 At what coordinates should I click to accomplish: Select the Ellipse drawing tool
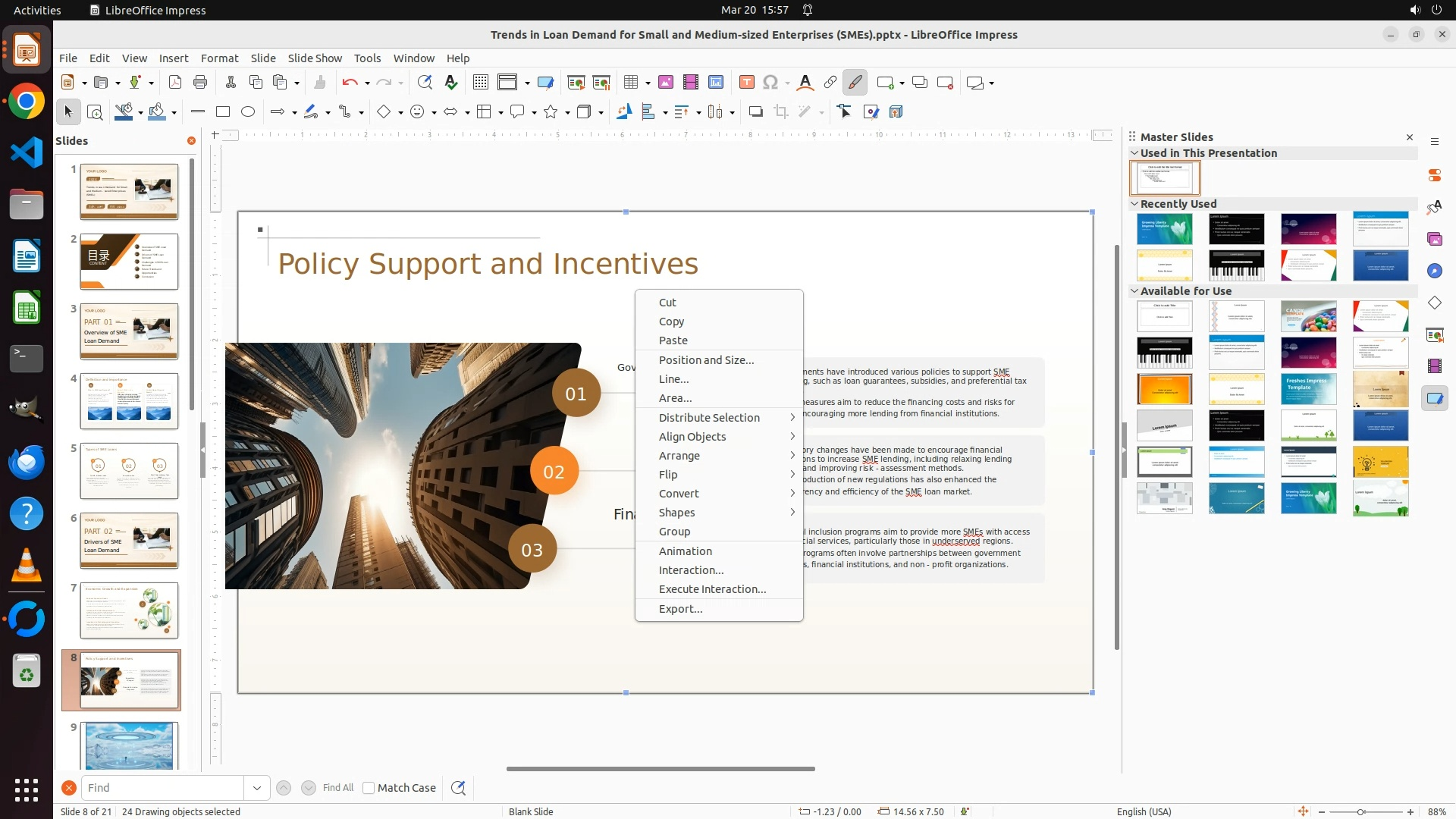248,111
